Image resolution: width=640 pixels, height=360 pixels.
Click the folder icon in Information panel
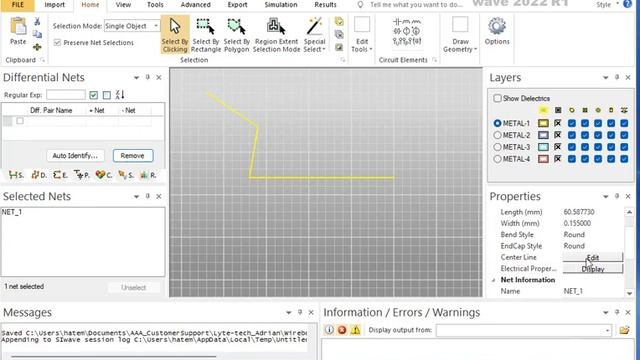(x=624, y=330)
